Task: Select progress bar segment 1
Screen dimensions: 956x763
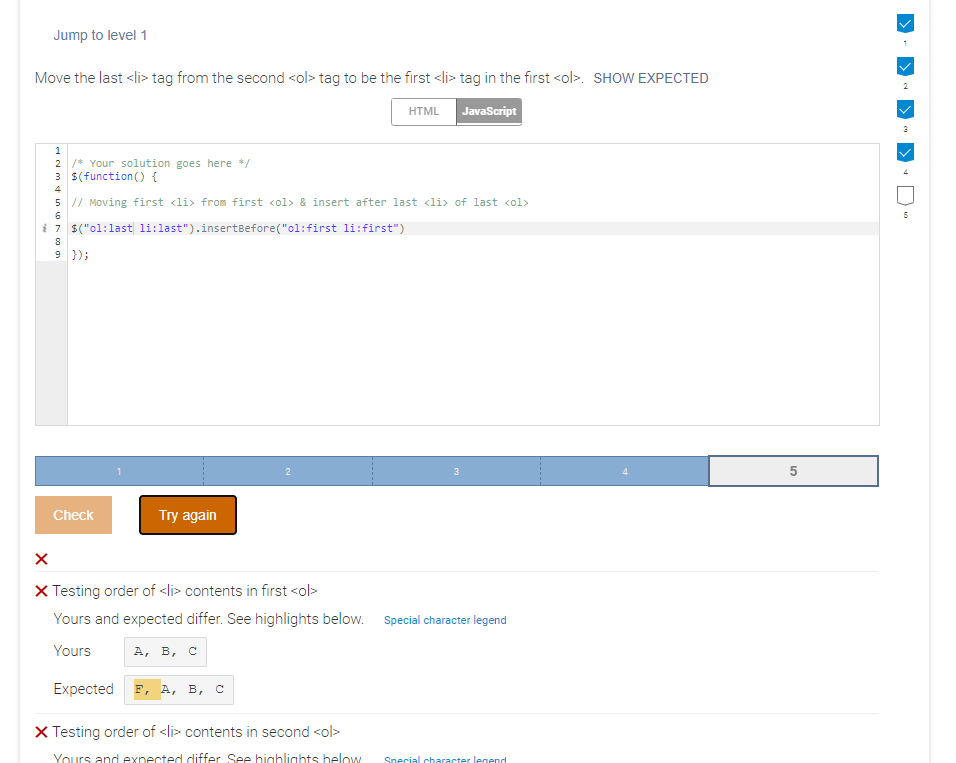Action: pos(119,471)
